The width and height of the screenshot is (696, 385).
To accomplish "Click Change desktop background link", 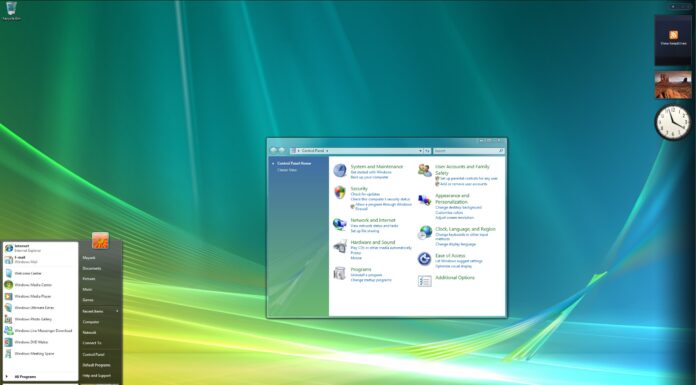I will [x=459, y=207].
